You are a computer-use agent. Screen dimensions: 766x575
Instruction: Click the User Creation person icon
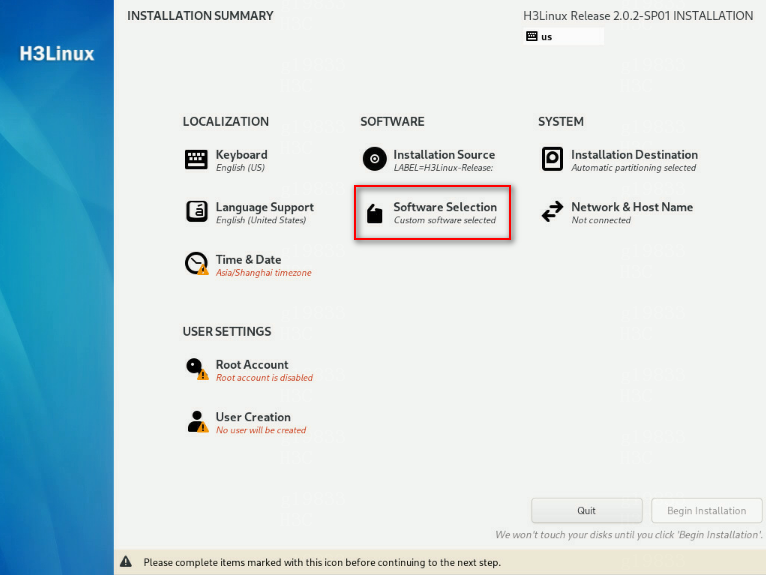tap(197, 421)
